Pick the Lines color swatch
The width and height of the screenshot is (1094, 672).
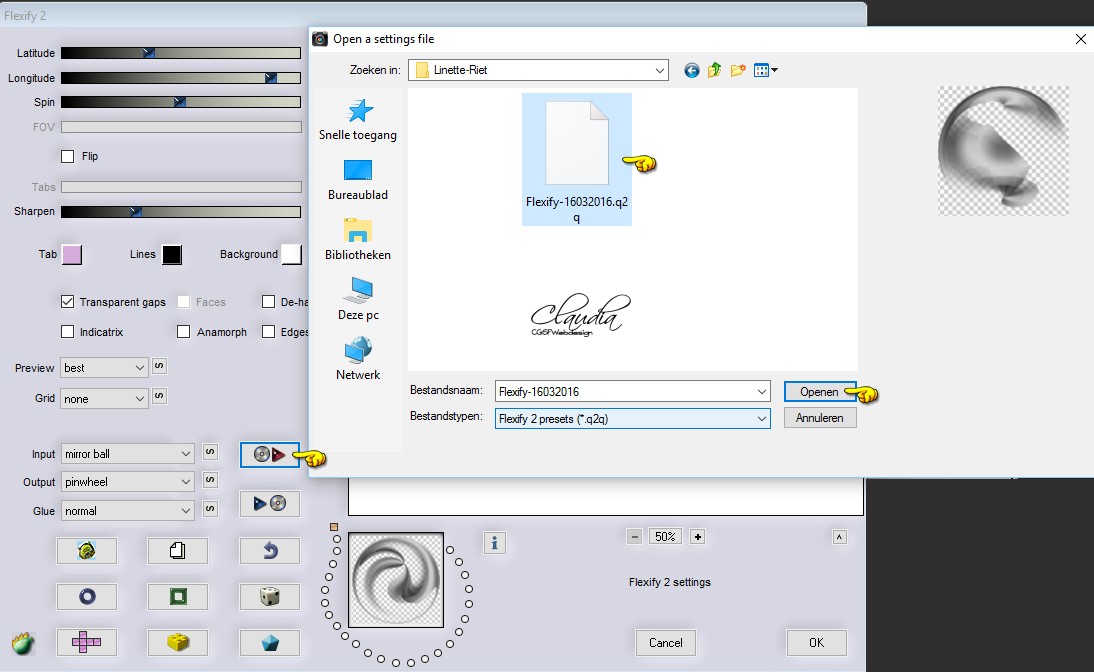(x=172, y=255)
